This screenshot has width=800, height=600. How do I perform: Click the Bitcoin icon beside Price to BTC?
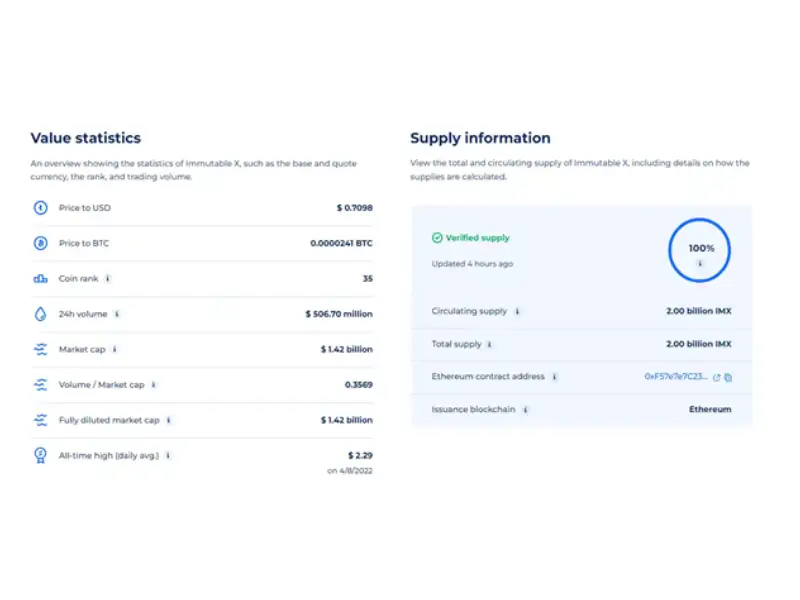[40, 243]
